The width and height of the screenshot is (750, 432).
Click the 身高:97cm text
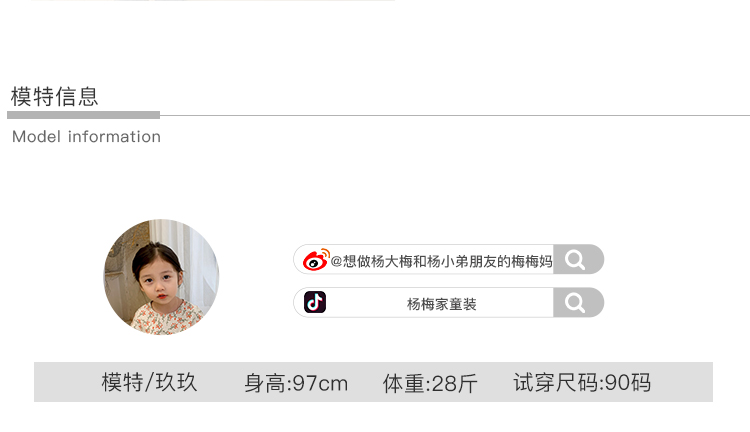(x=296, y=384)
